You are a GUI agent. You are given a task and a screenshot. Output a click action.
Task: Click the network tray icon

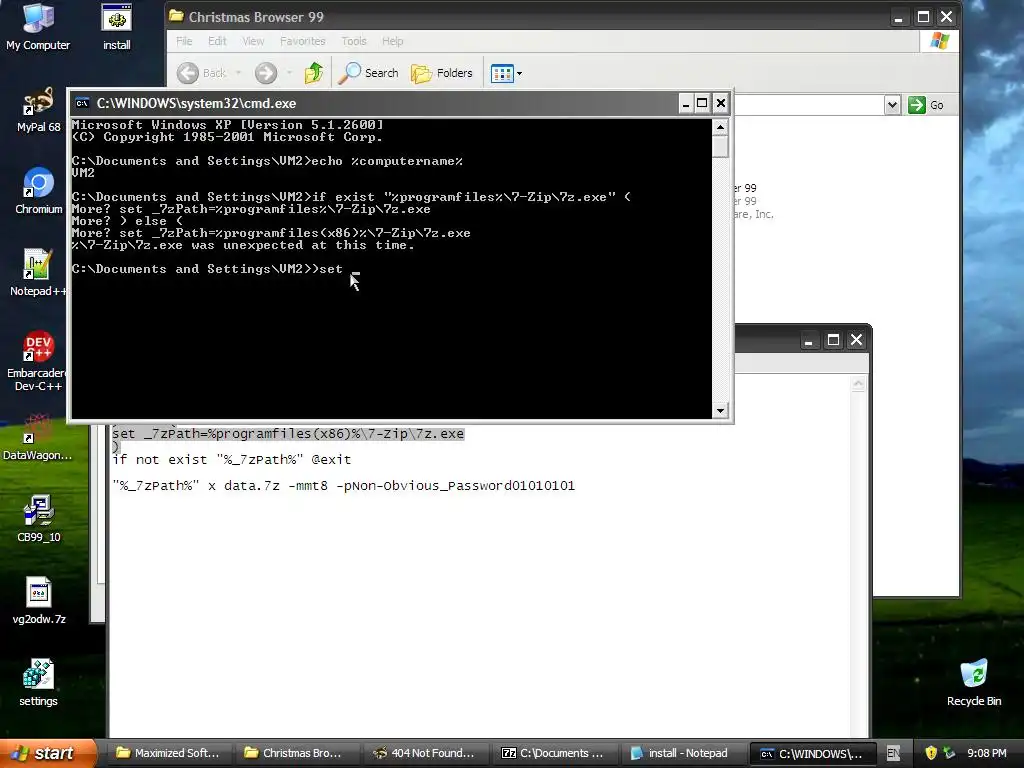point(949,753)
